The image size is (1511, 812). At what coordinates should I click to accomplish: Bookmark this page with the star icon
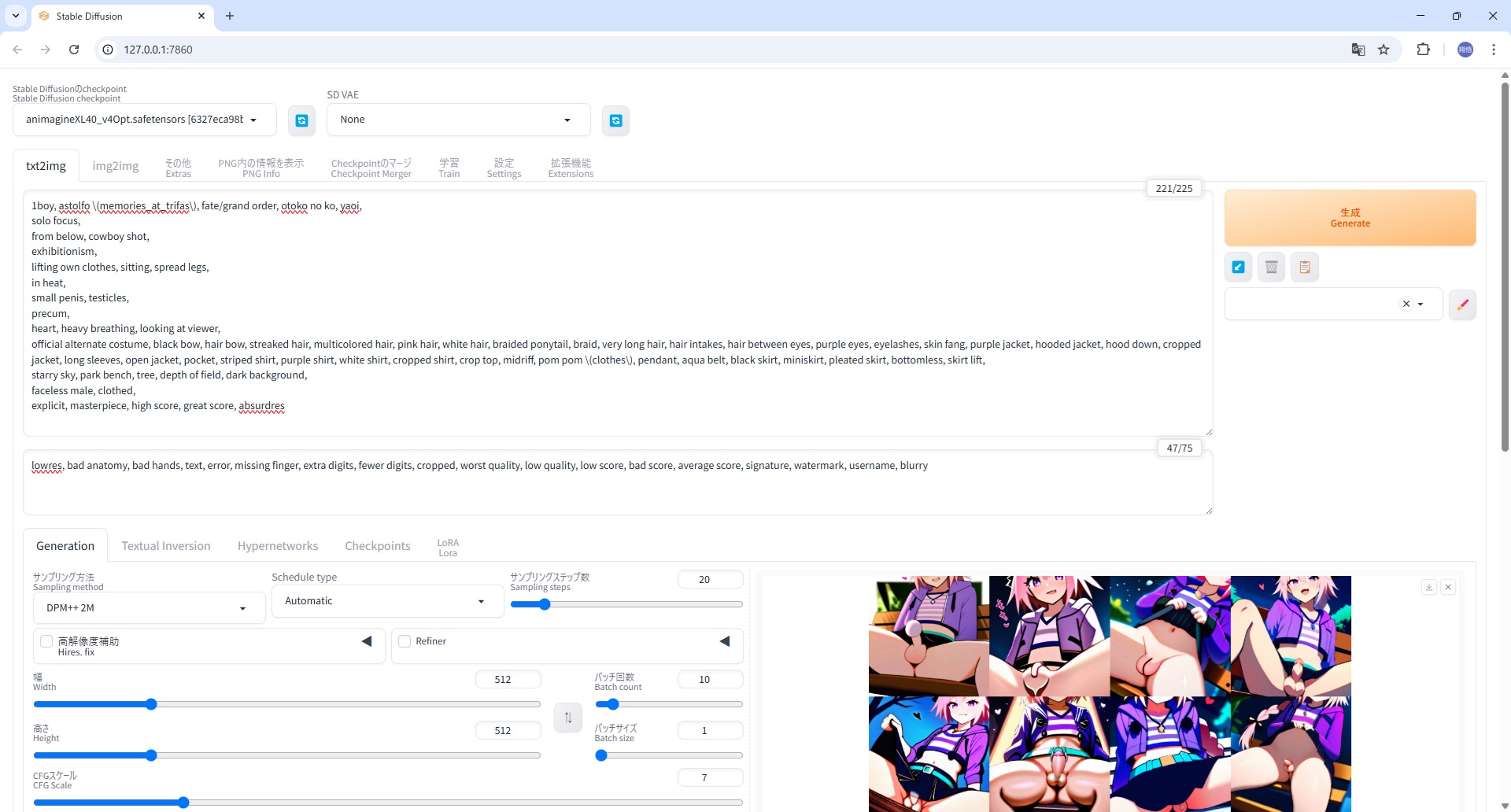coord(1384,50)
